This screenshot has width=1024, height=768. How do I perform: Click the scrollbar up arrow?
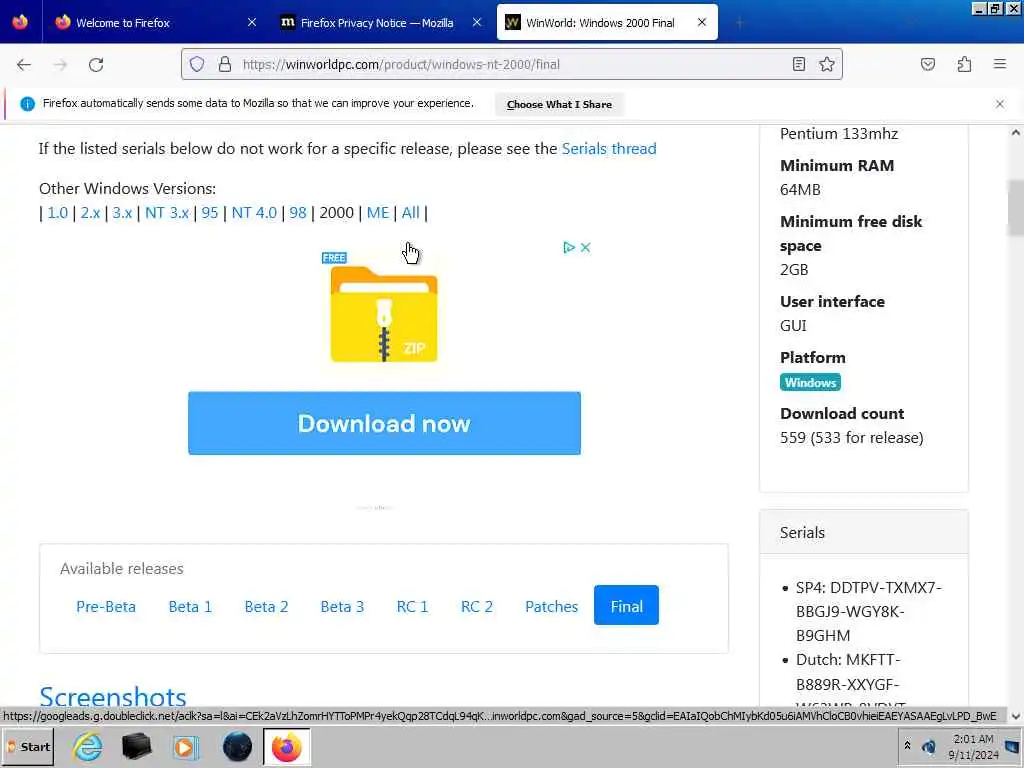[1016, 133]
